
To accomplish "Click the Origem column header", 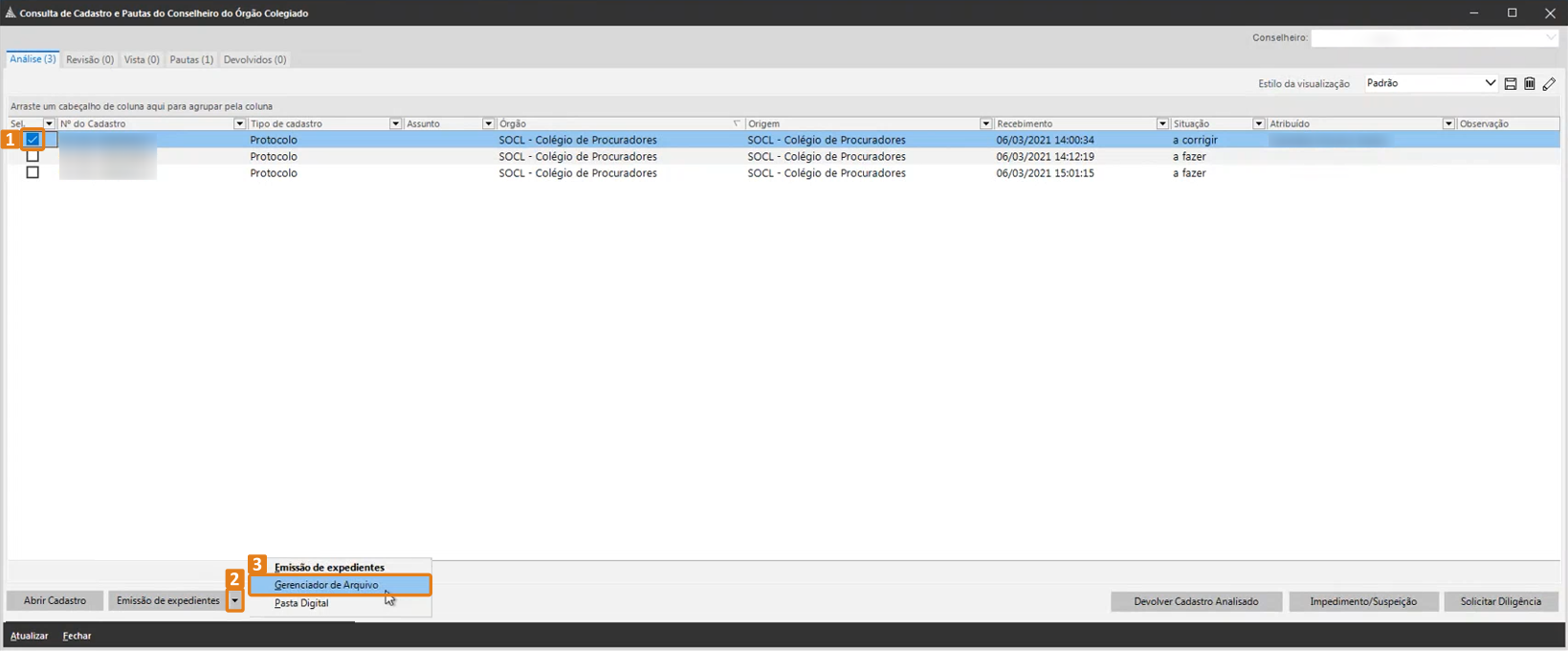I will 863,123.
